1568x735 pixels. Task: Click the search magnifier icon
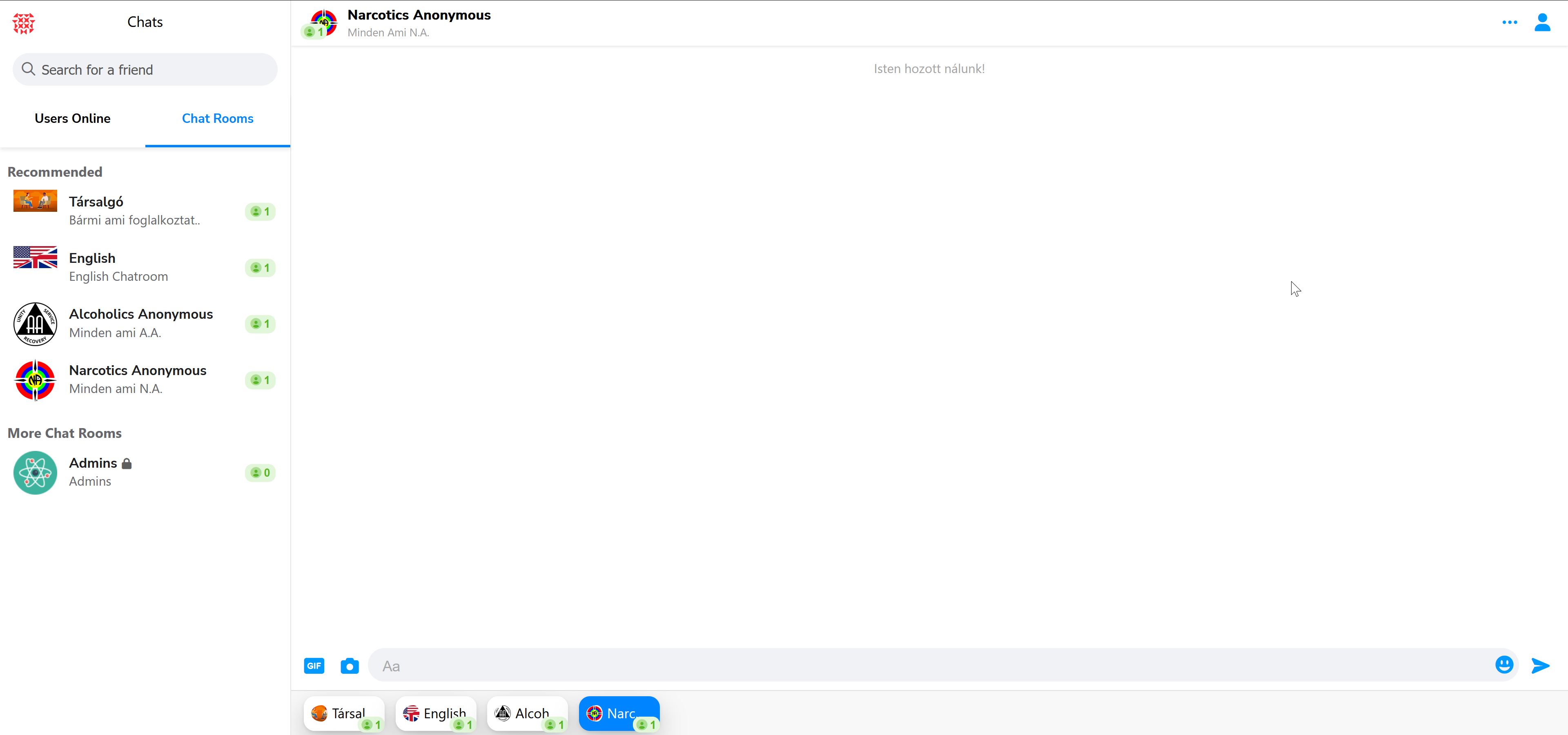(28, 69)
